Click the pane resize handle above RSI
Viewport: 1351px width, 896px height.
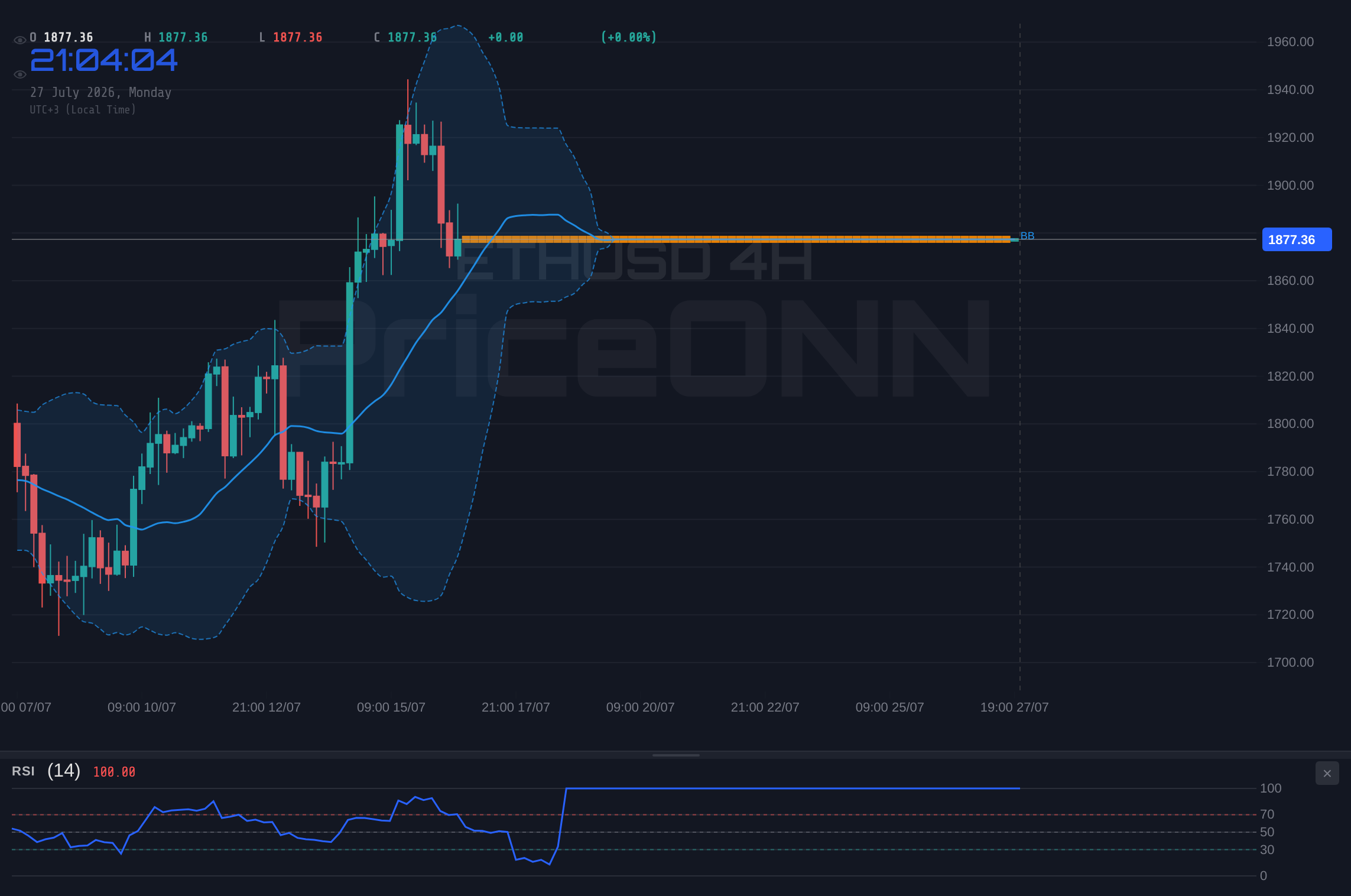(675, 755)
